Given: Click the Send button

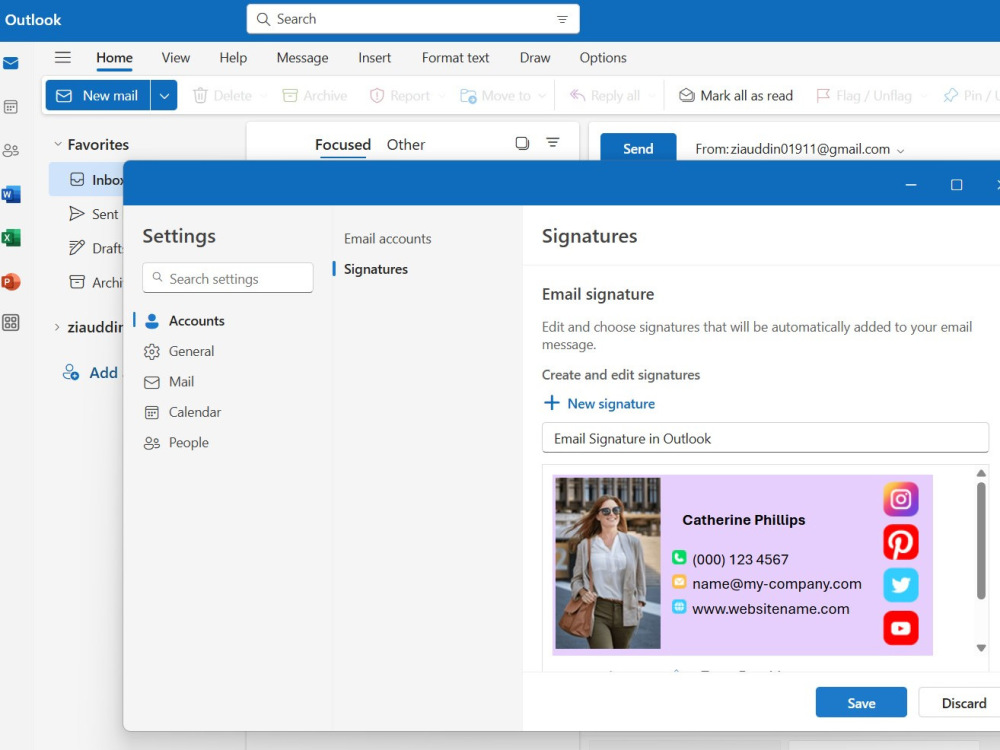Looking at the screenshot, I should [638, 148].
